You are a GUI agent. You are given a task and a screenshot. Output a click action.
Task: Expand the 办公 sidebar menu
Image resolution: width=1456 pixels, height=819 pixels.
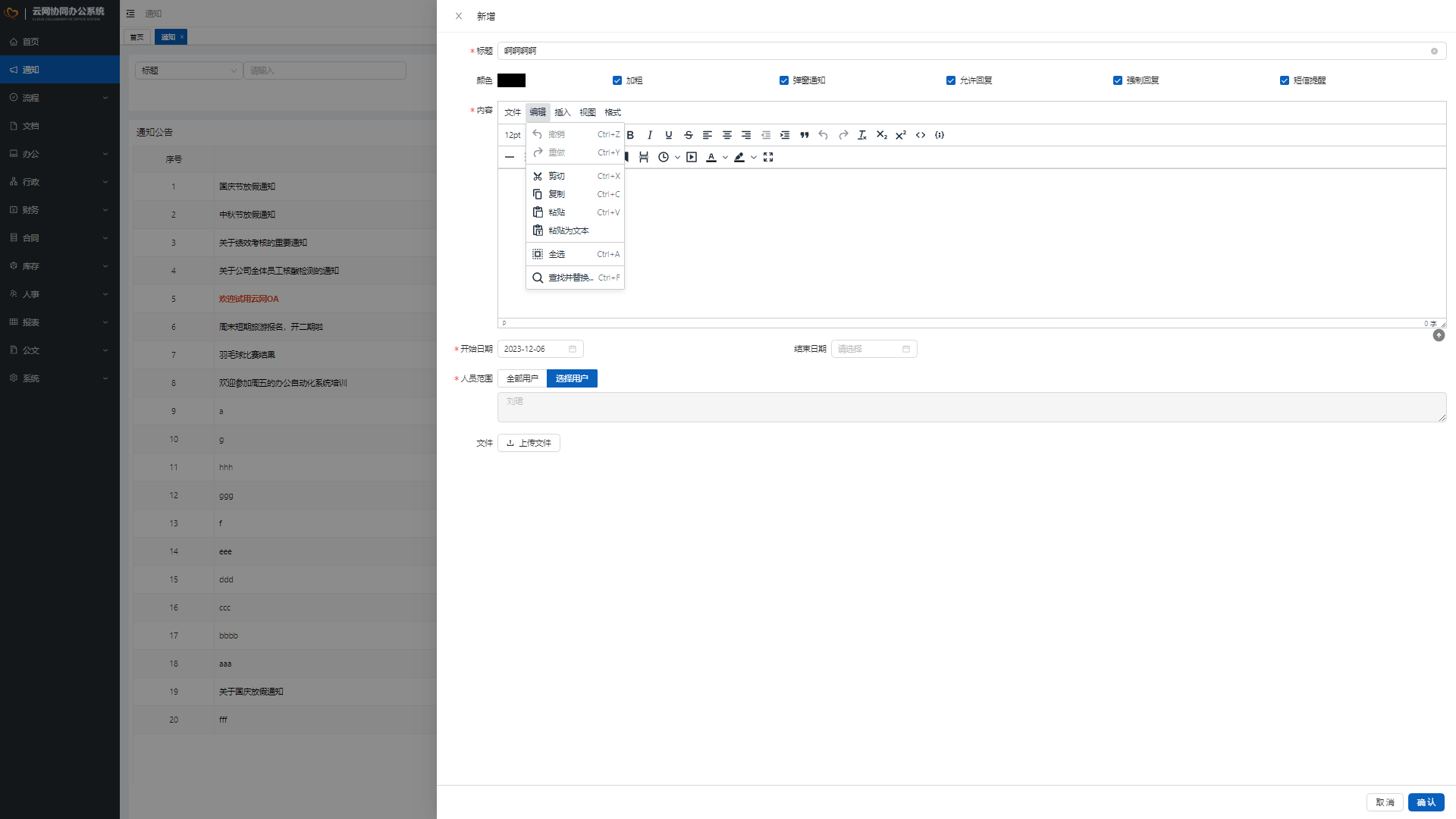(x=60, y=154)
